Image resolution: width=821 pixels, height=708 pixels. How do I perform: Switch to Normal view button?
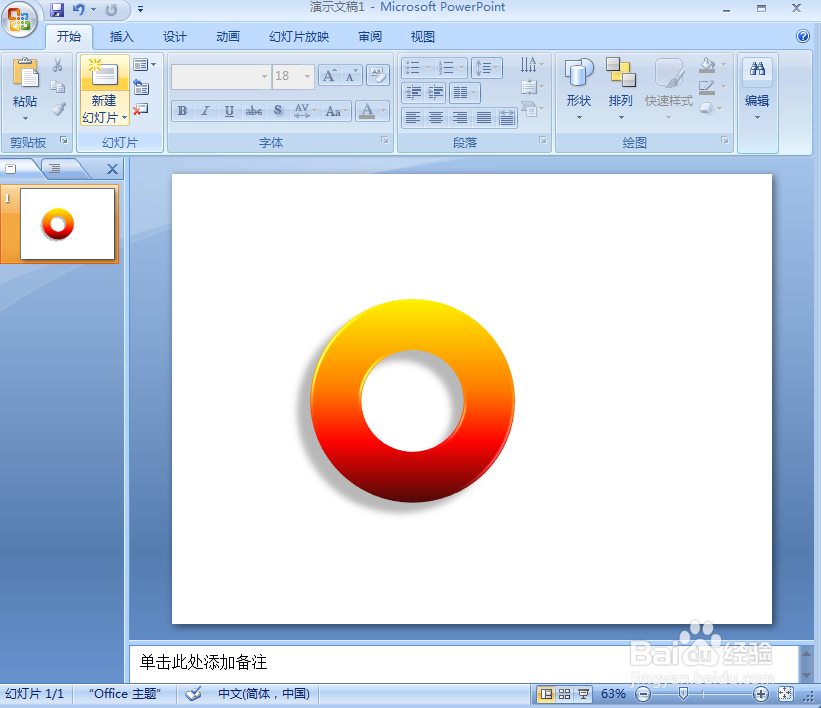[x=546, y=694]
